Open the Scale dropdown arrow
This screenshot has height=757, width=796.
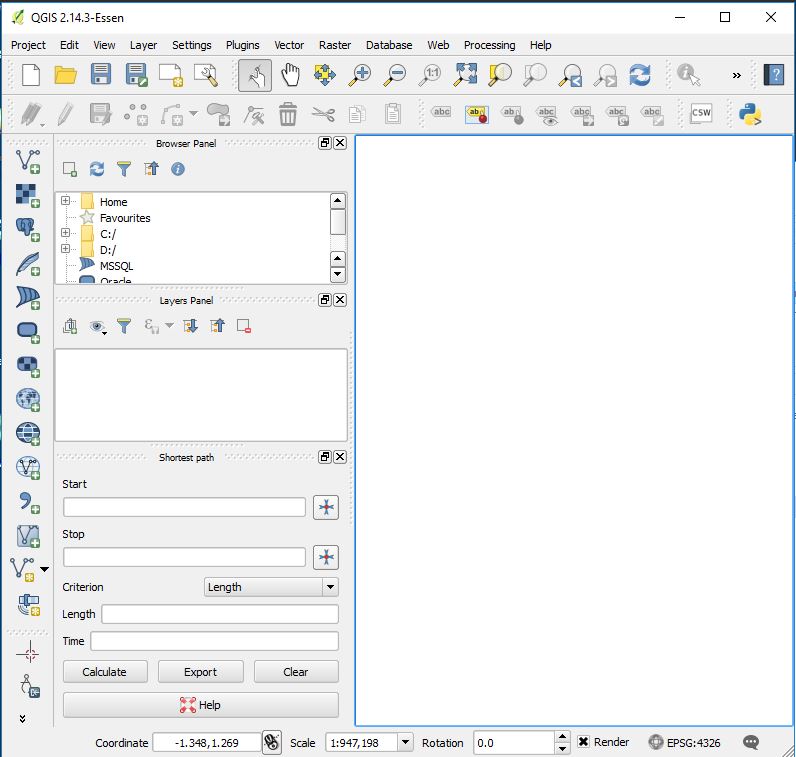click(405, 742)
